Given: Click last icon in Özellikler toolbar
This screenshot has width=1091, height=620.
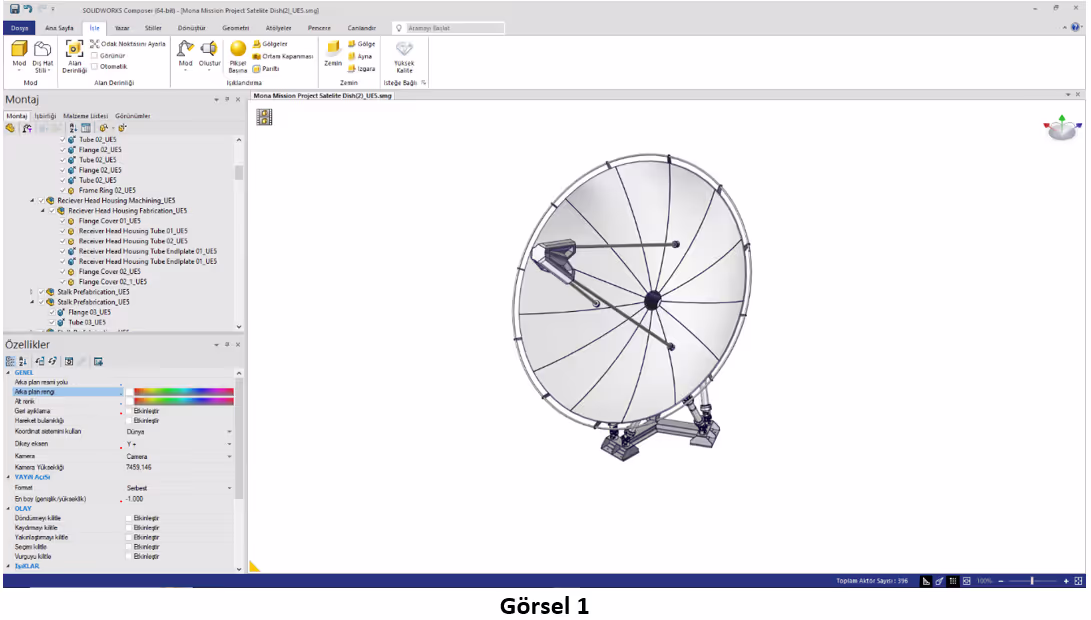Looking at the screenshot, I should 98,362.
